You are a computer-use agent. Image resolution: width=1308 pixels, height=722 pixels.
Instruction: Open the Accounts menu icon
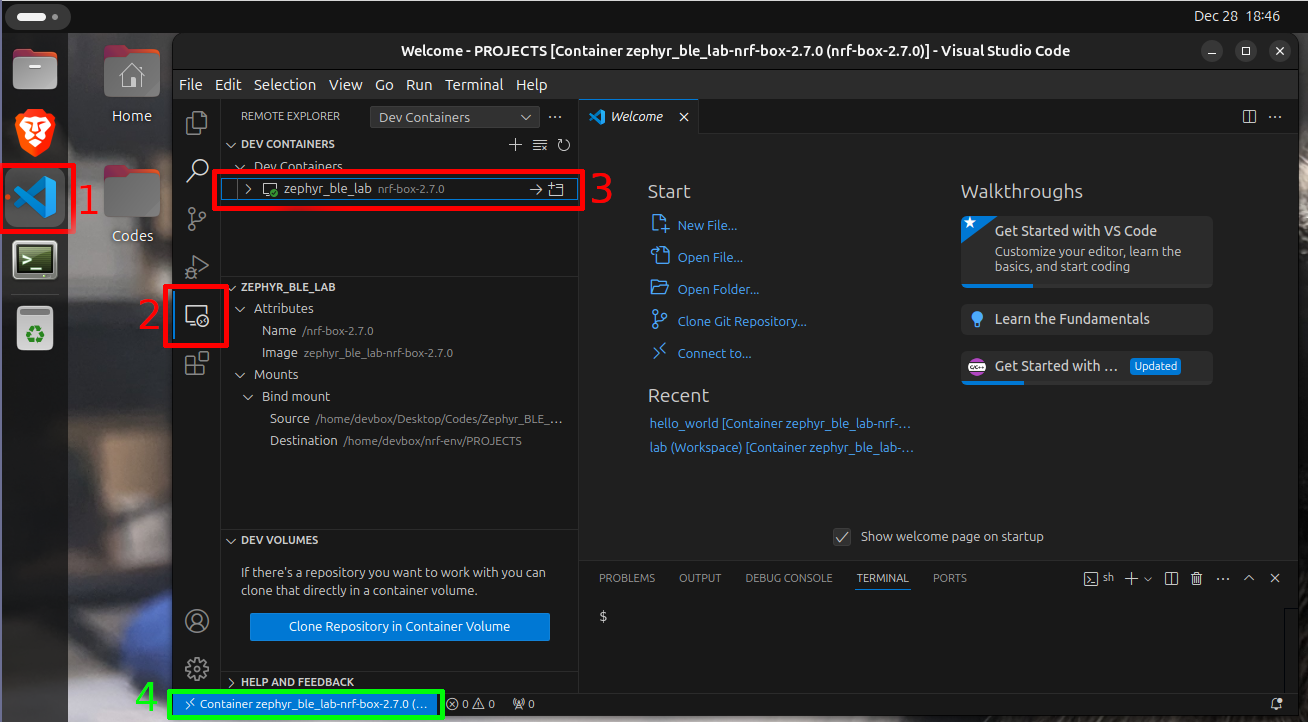click(x=197, y=621)
